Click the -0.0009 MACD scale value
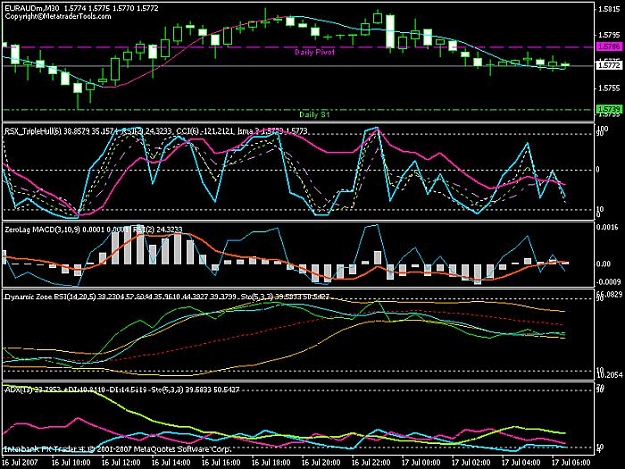 coord(608,282)
